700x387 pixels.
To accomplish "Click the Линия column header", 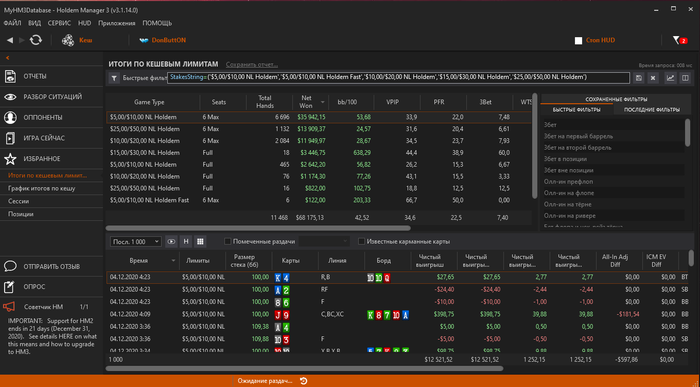I will point(337,261).
